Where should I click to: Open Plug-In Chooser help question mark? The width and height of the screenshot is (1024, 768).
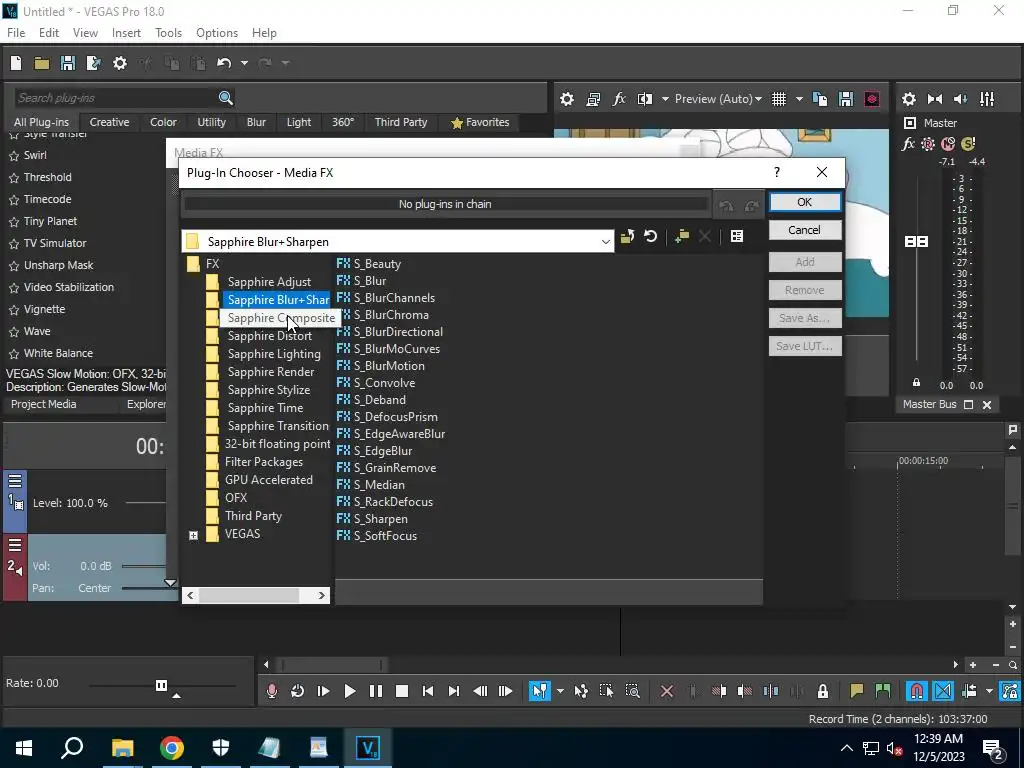(x=776, y=172)
